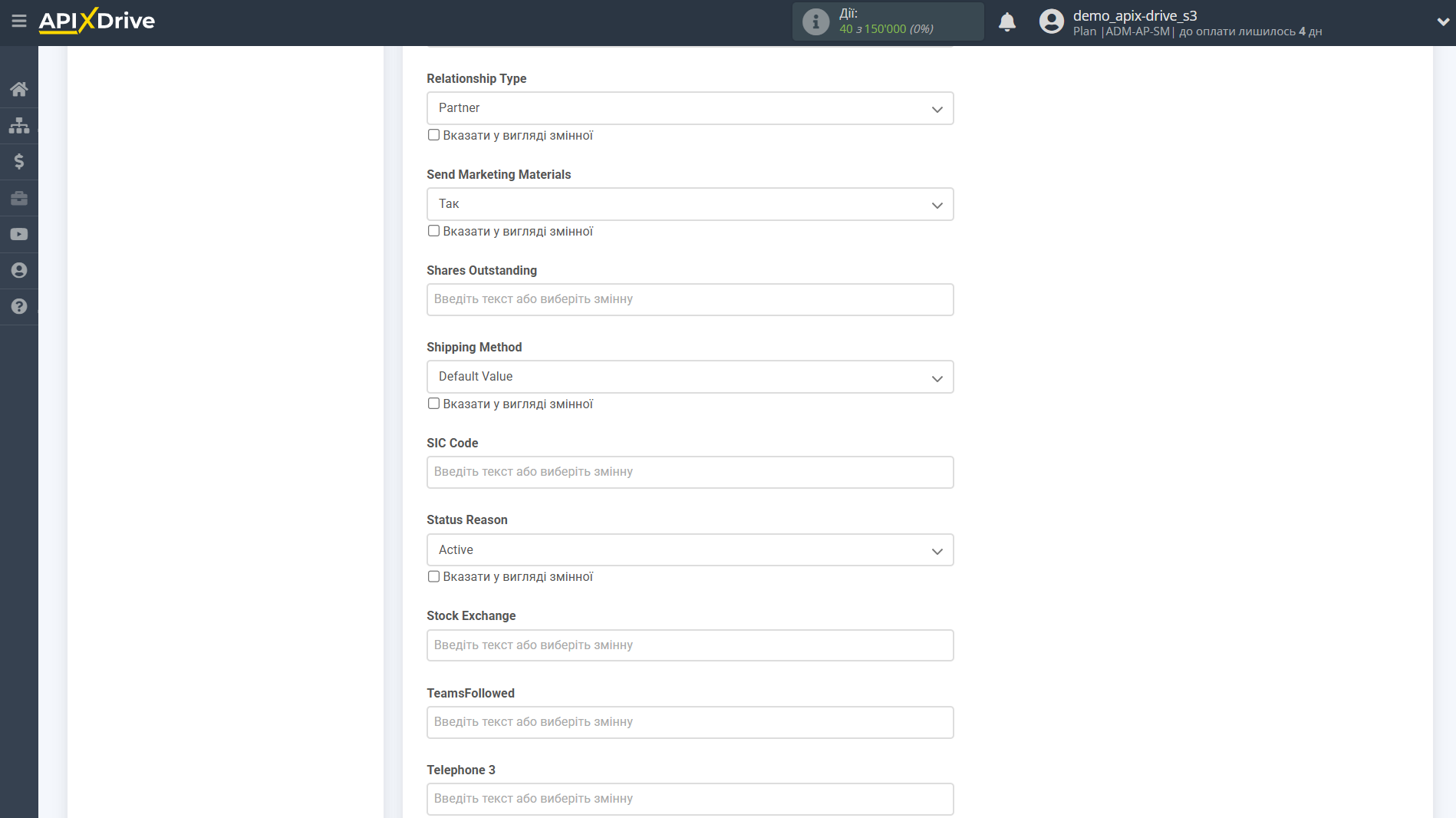Image resolution: width=1456 pixels, height=818 pixels.
Task: Open the home dashboard icon
Action: click(x=19, y=89)
